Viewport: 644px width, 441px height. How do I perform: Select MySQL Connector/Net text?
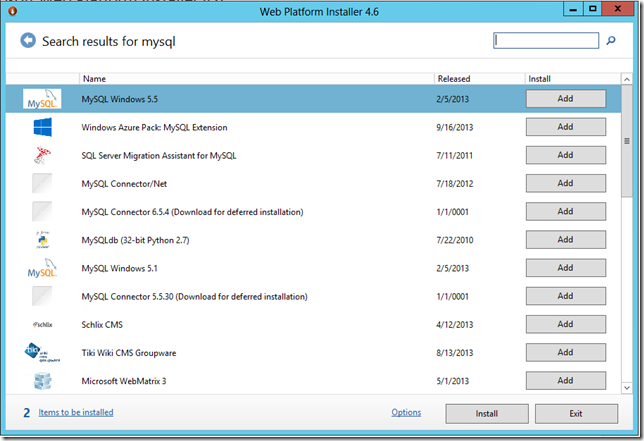tap(124, 184)
